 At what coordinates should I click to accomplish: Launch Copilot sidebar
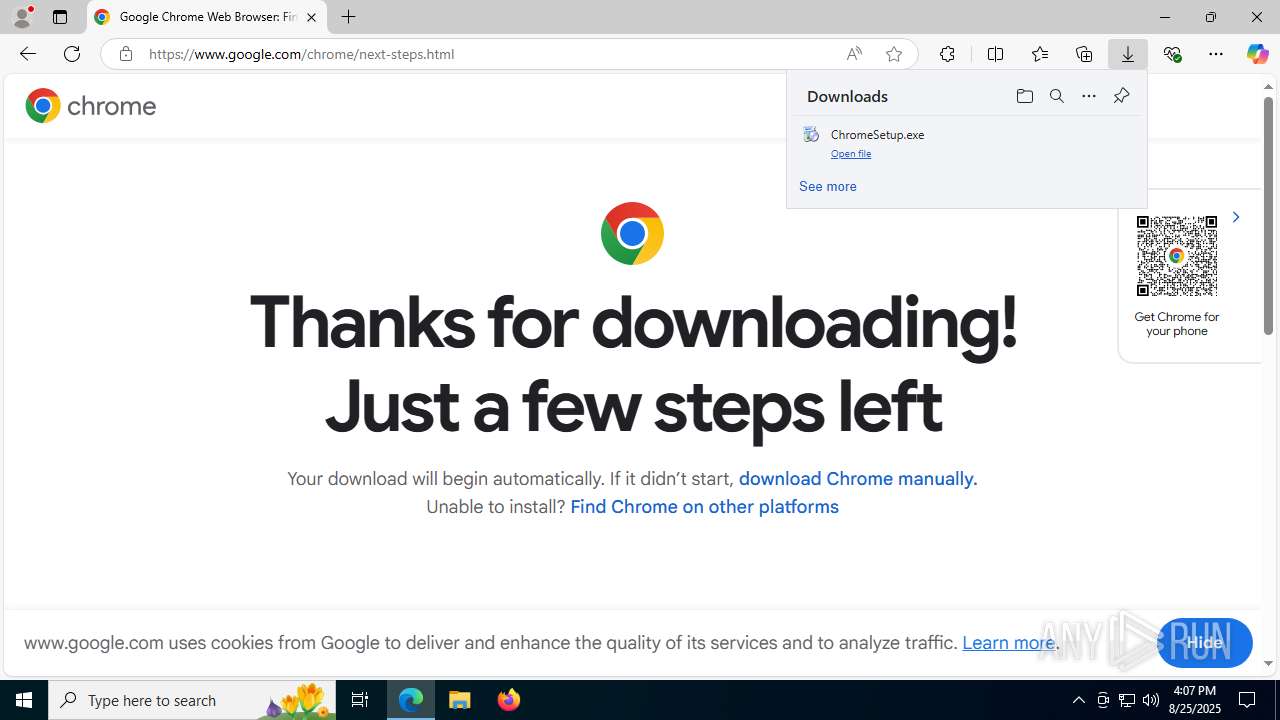click(1258, 54)
